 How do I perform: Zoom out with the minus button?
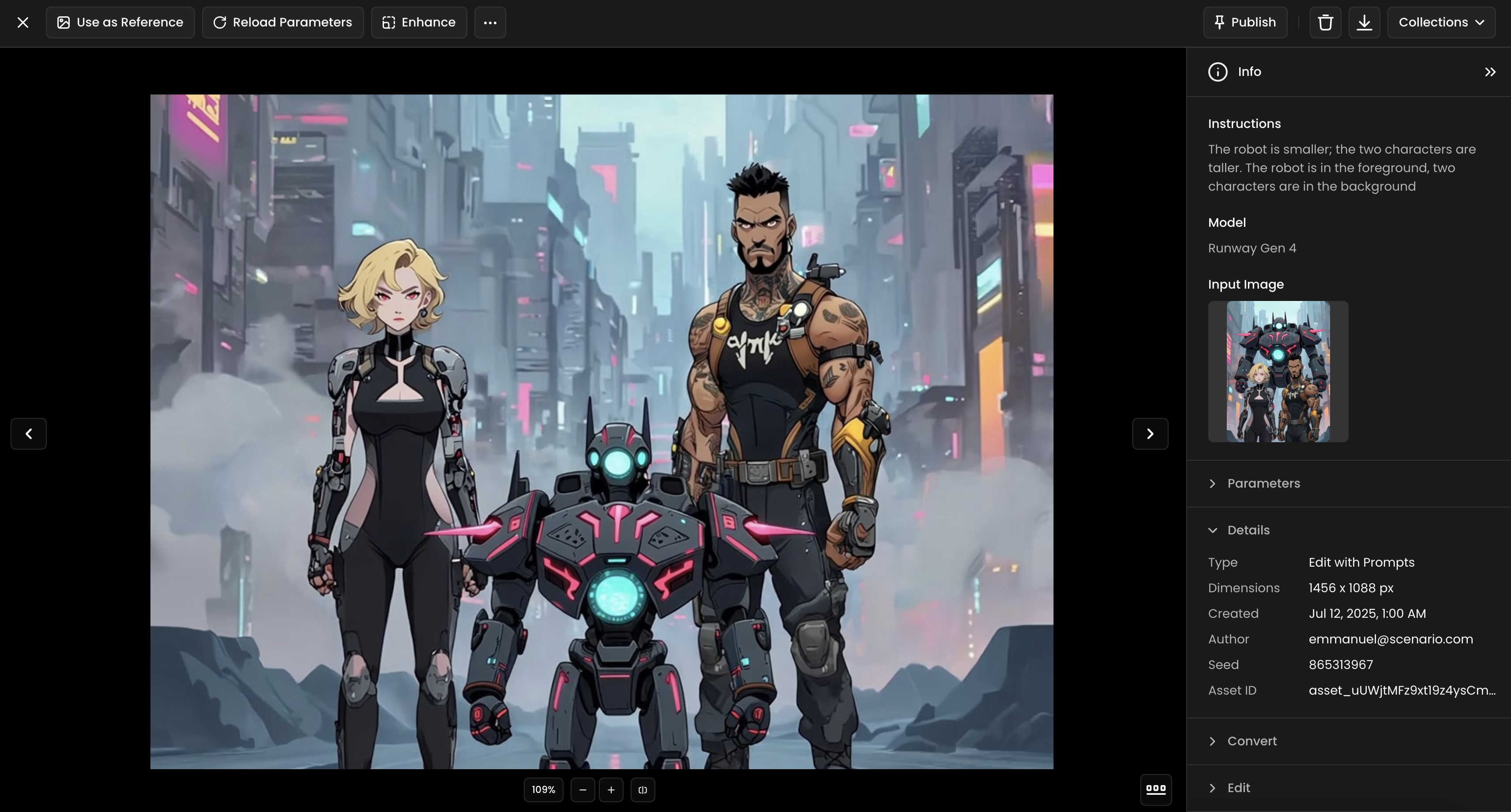(583, 789)
